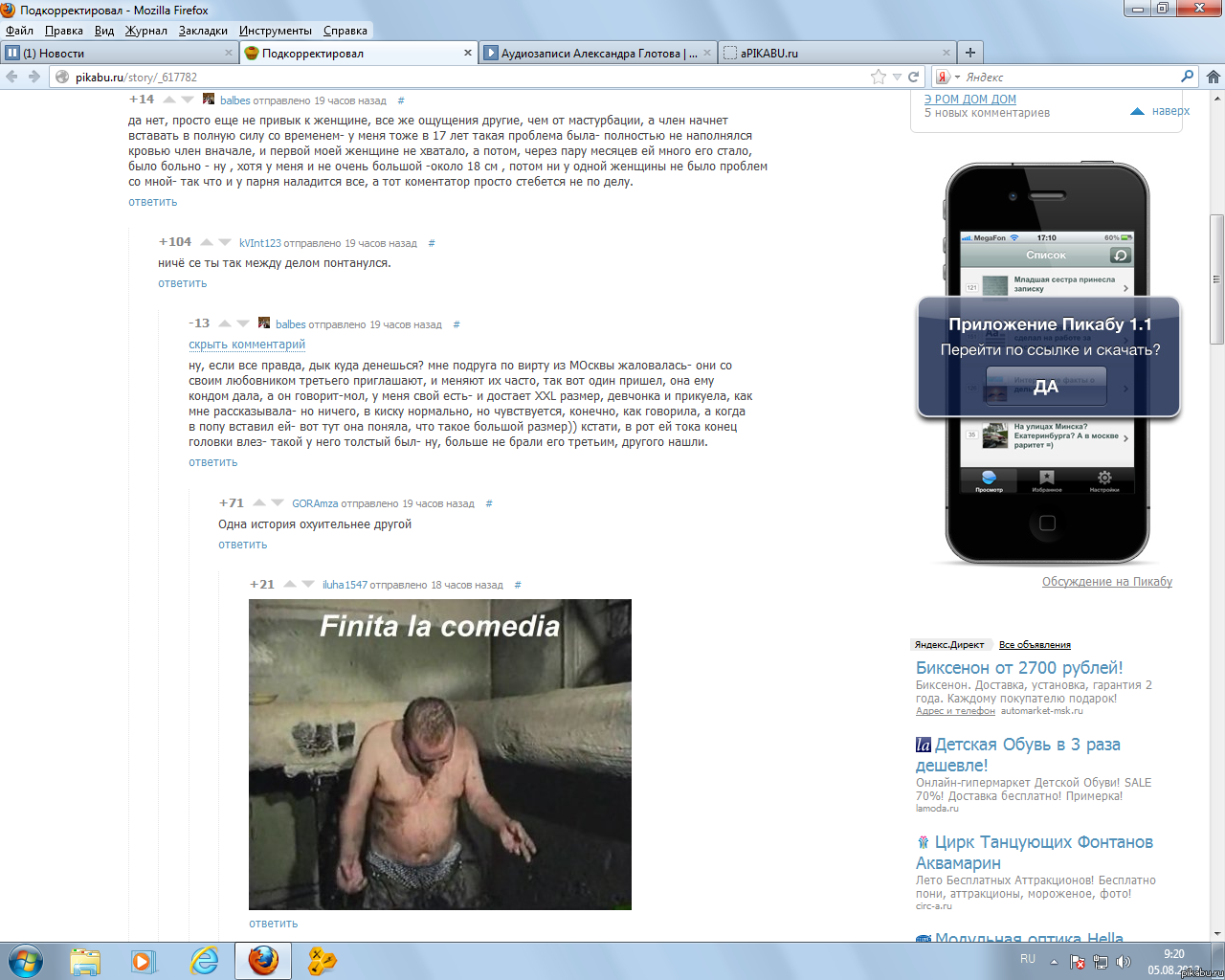Switch to the aPIKABU.ru tab
This screenshot has width=1225, height=980.
coord(837,53)
